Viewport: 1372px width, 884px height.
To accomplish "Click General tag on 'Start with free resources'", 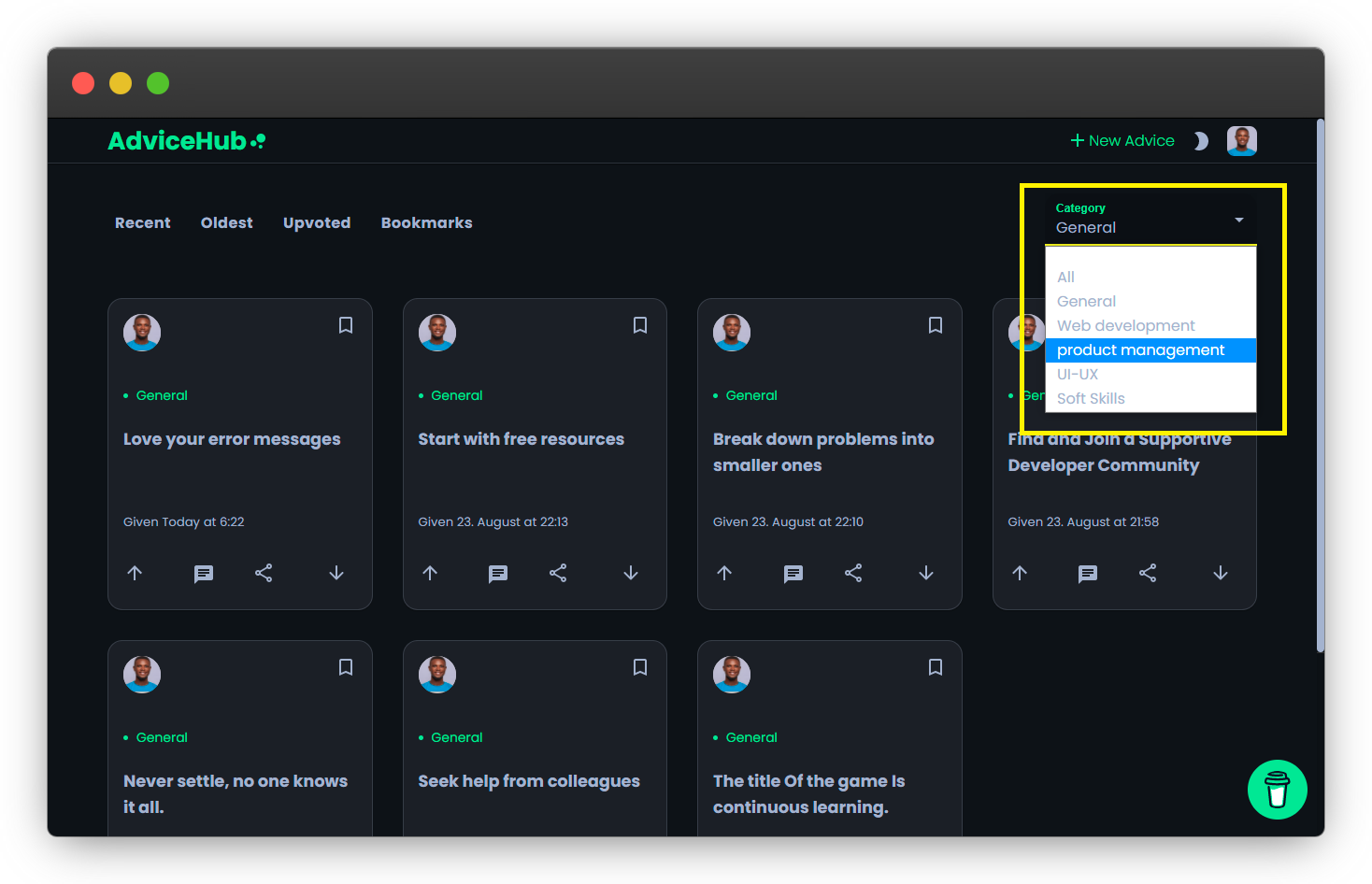I will [x=457, y=395].
